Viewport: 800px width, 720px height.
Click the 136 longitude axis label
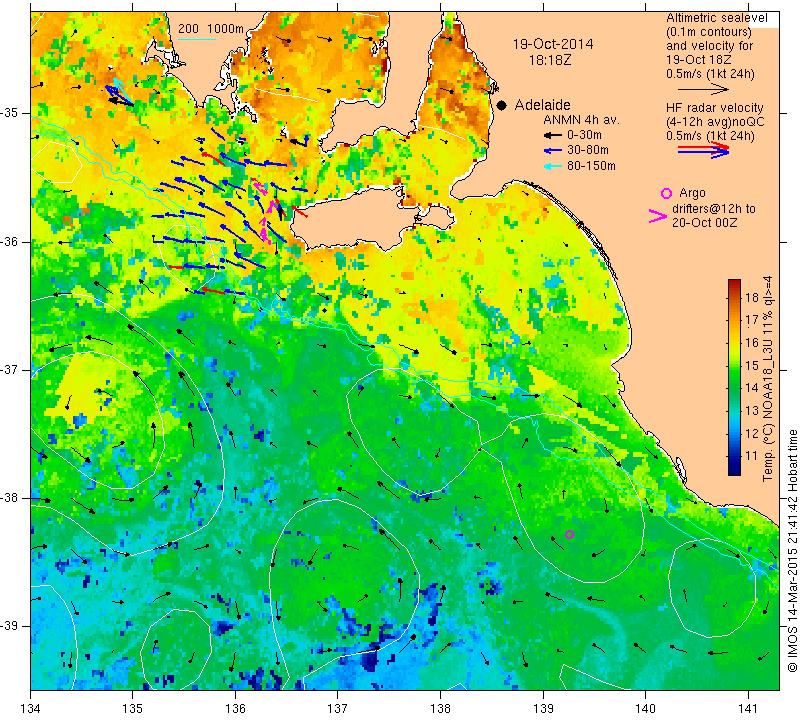pyautogui.click(x=235, y=709)
